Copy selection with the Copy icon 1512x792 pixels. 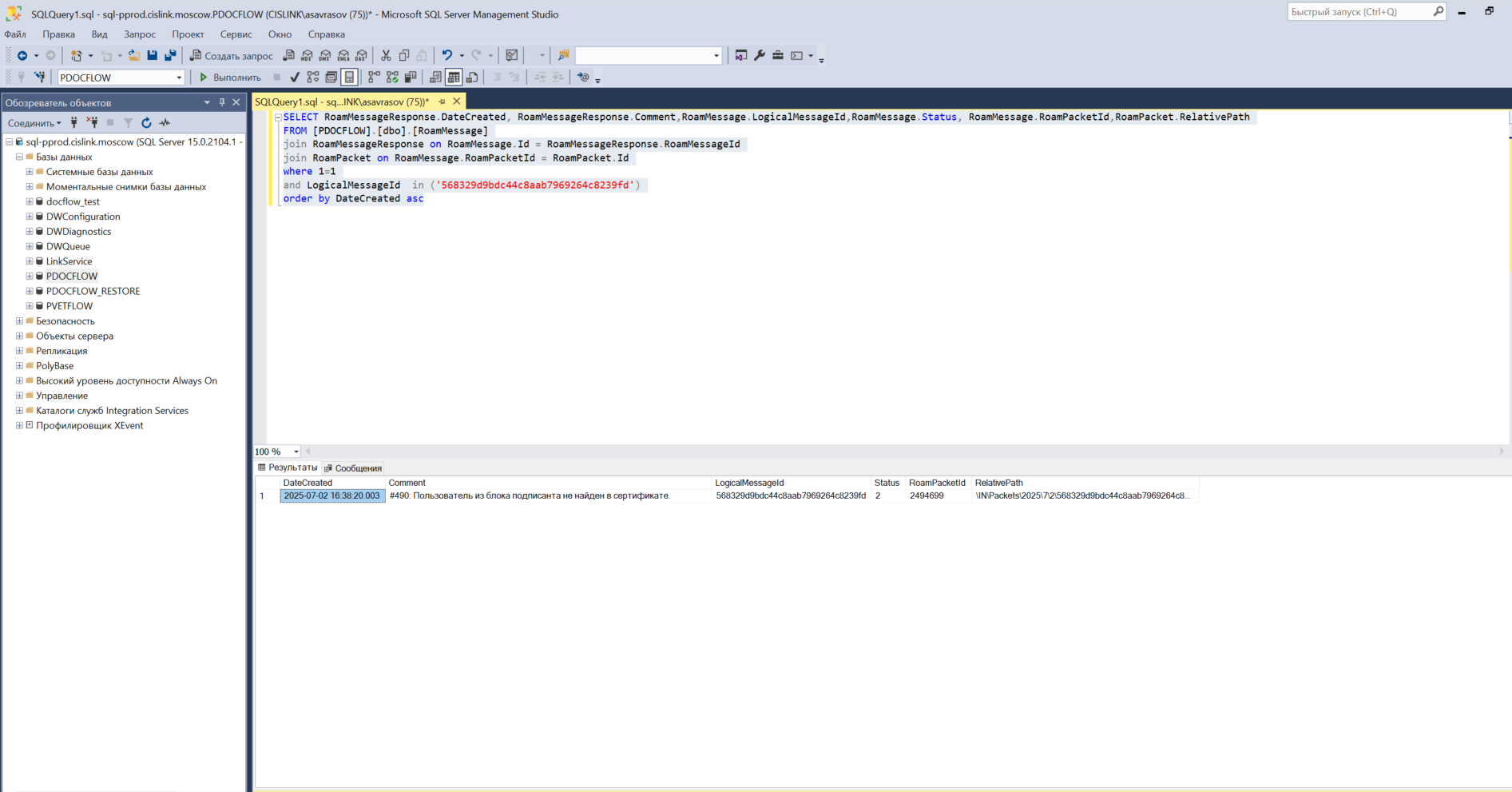[404, 55]
